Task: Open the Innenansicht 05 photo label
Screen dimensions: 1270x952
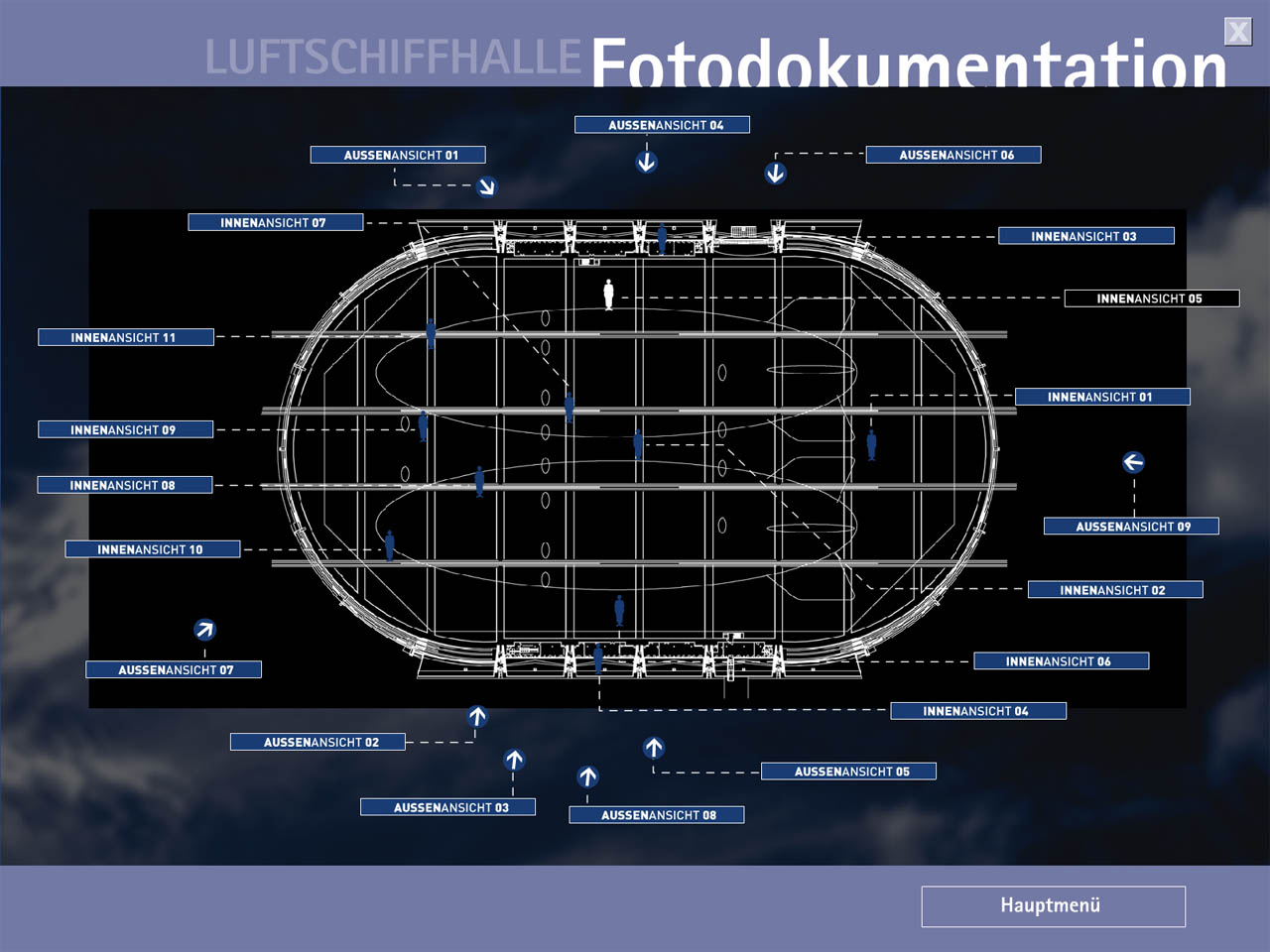Action: pyautogui.click(x=1151, y=298)
